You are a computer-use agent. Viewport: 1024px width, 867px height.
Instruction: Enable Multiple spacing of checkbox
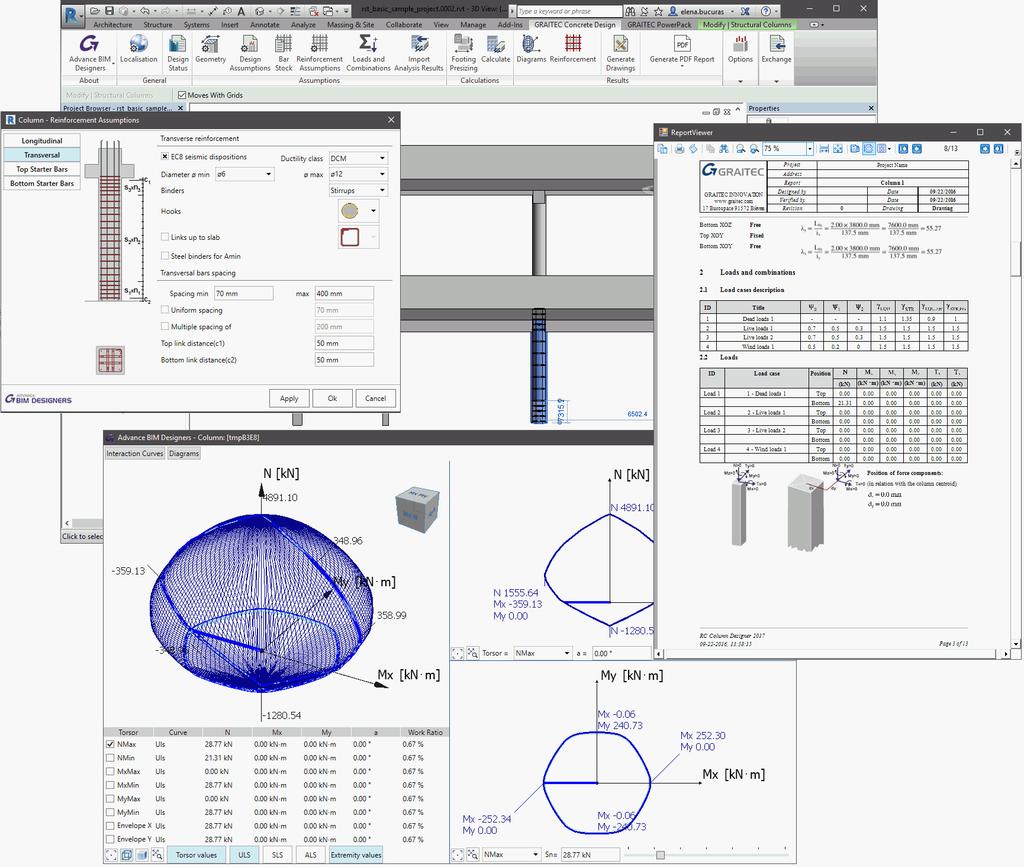(165, 326)
